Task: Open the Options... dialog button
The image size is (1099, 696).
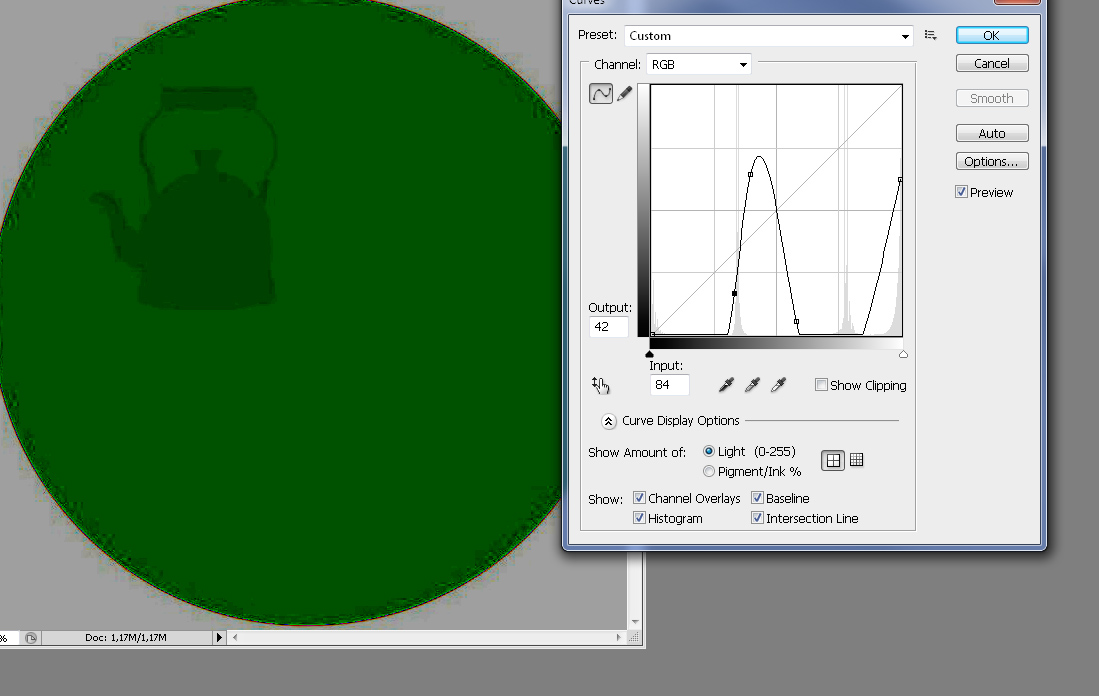Action: tap(992, 161)
